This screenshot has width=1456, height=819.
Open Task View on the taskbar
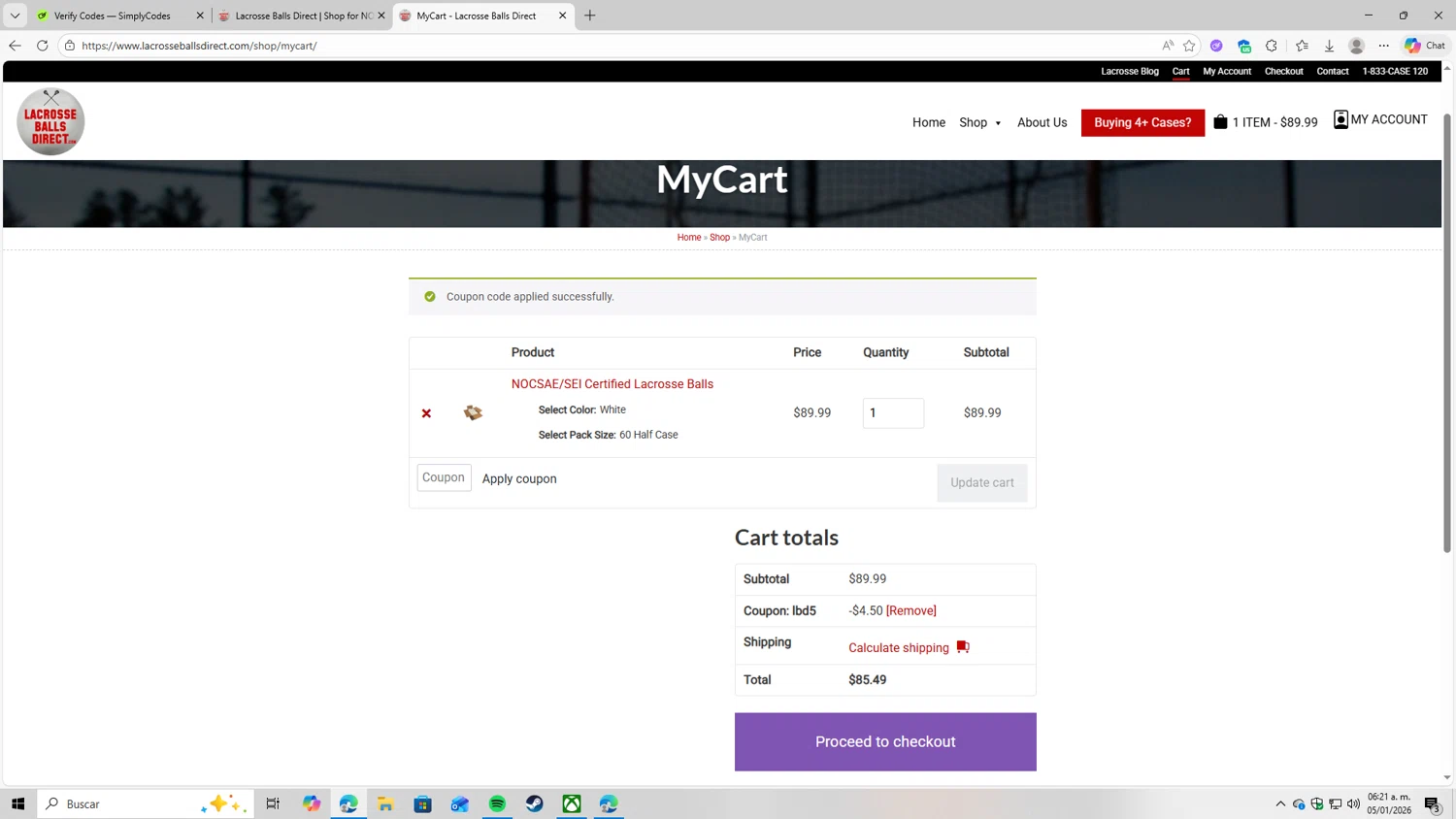pyautogui.click(x=273, y=803)
